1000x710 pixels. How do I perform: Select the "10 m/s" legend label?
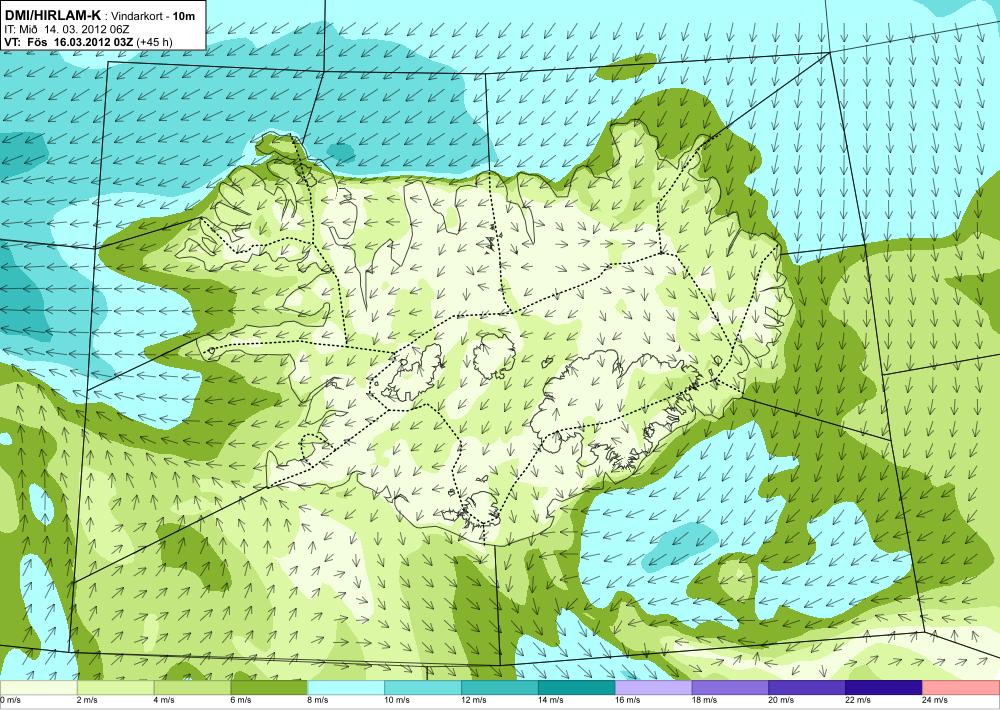click(397, 700)
